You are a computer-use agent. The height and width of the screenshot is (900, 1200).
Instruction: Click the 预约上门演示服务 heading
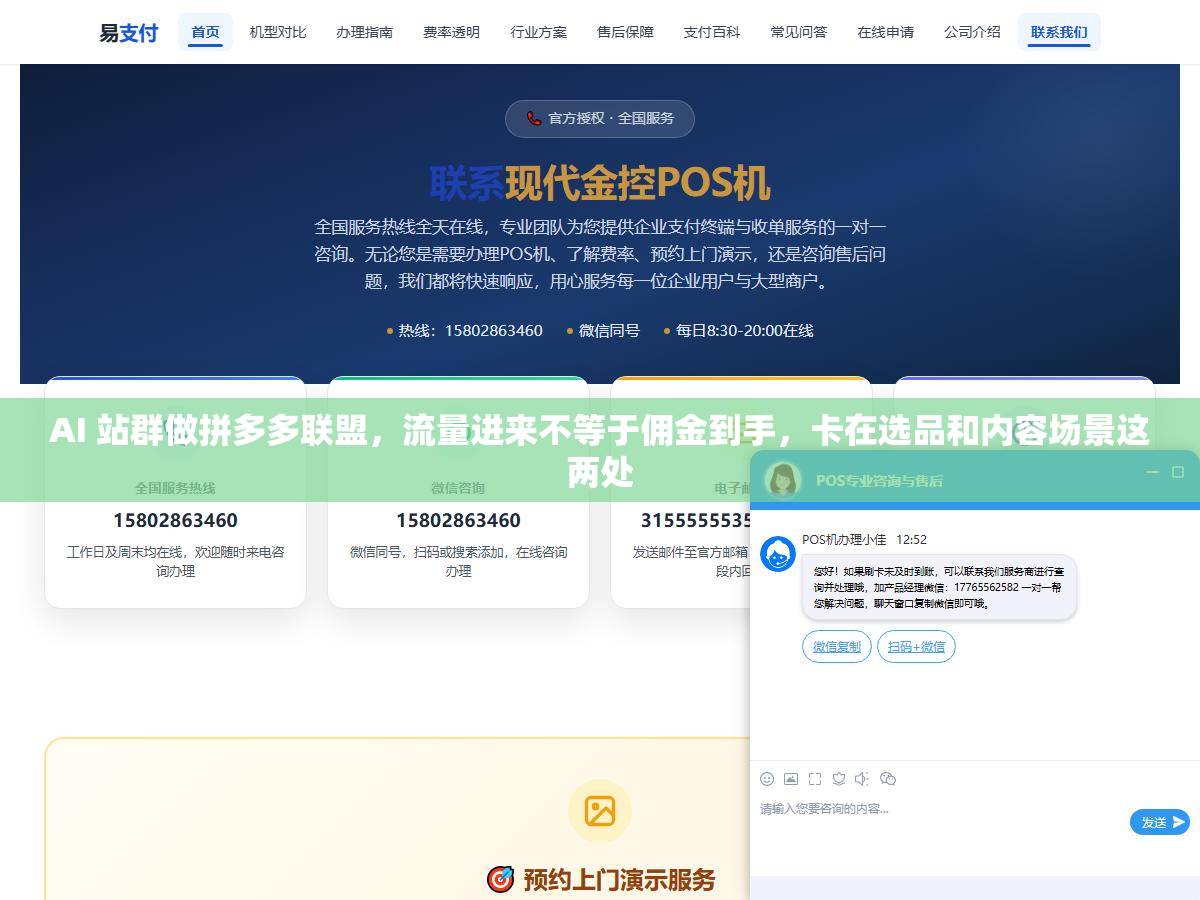[620, 880]
